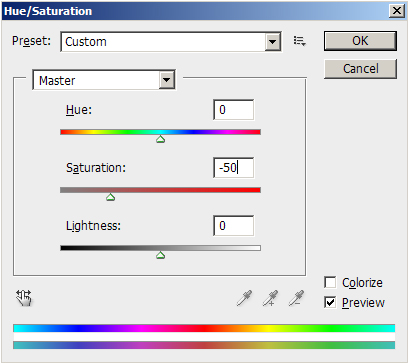Viewport: 408px width, 363px height.
Task: Choose the Subtract from Sample eyedropper
Action: (x=296, y=298)
